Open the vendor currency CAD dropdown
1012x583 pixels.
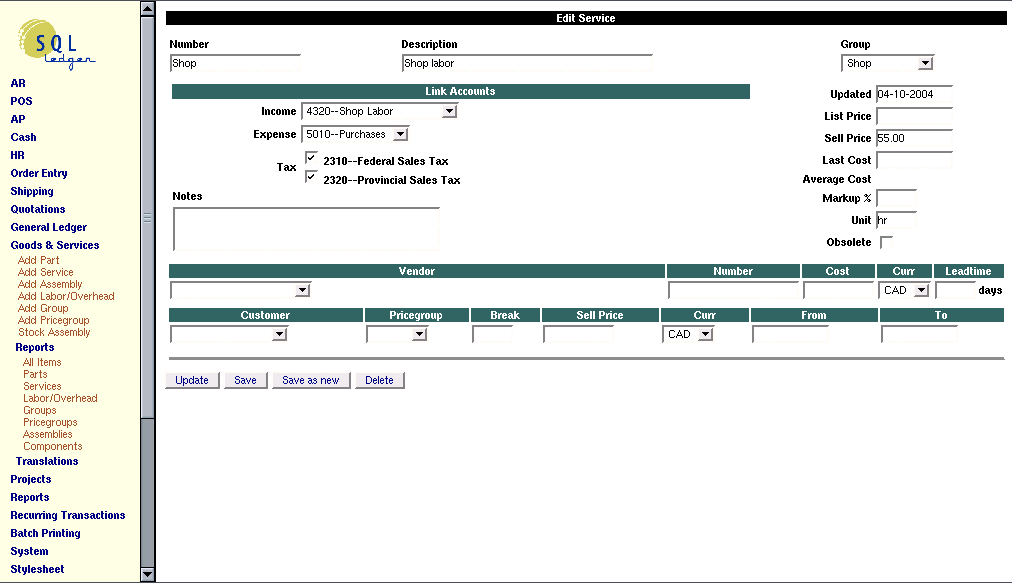[x=919, y=290]
